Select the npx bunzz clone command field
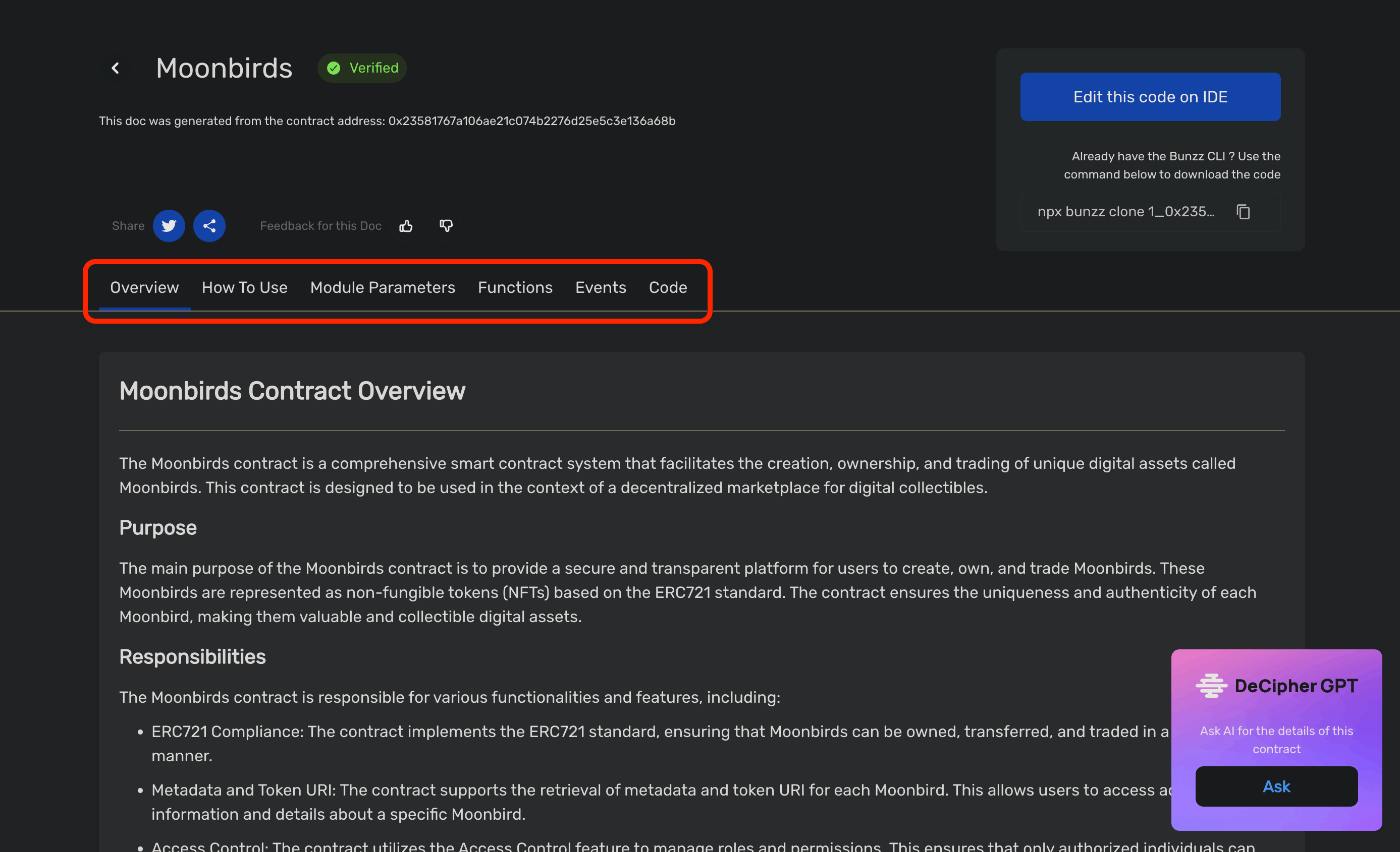 pyautogui.click(x=1150, y=212)
